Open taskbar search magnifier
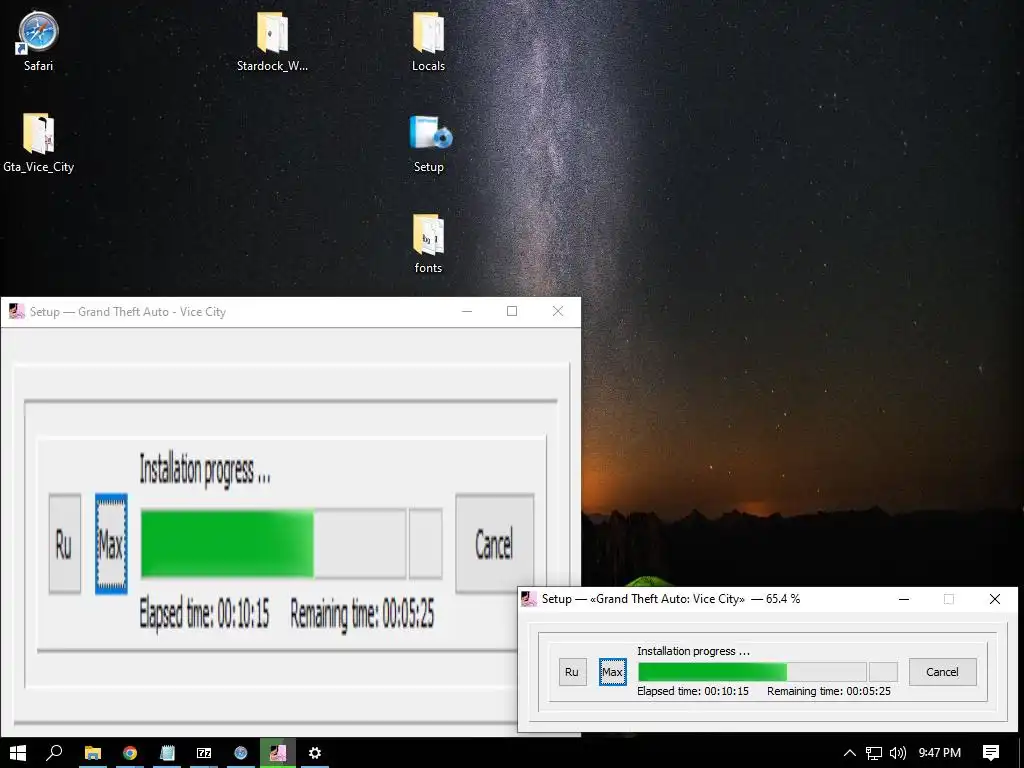 click(x=54, y=753)
